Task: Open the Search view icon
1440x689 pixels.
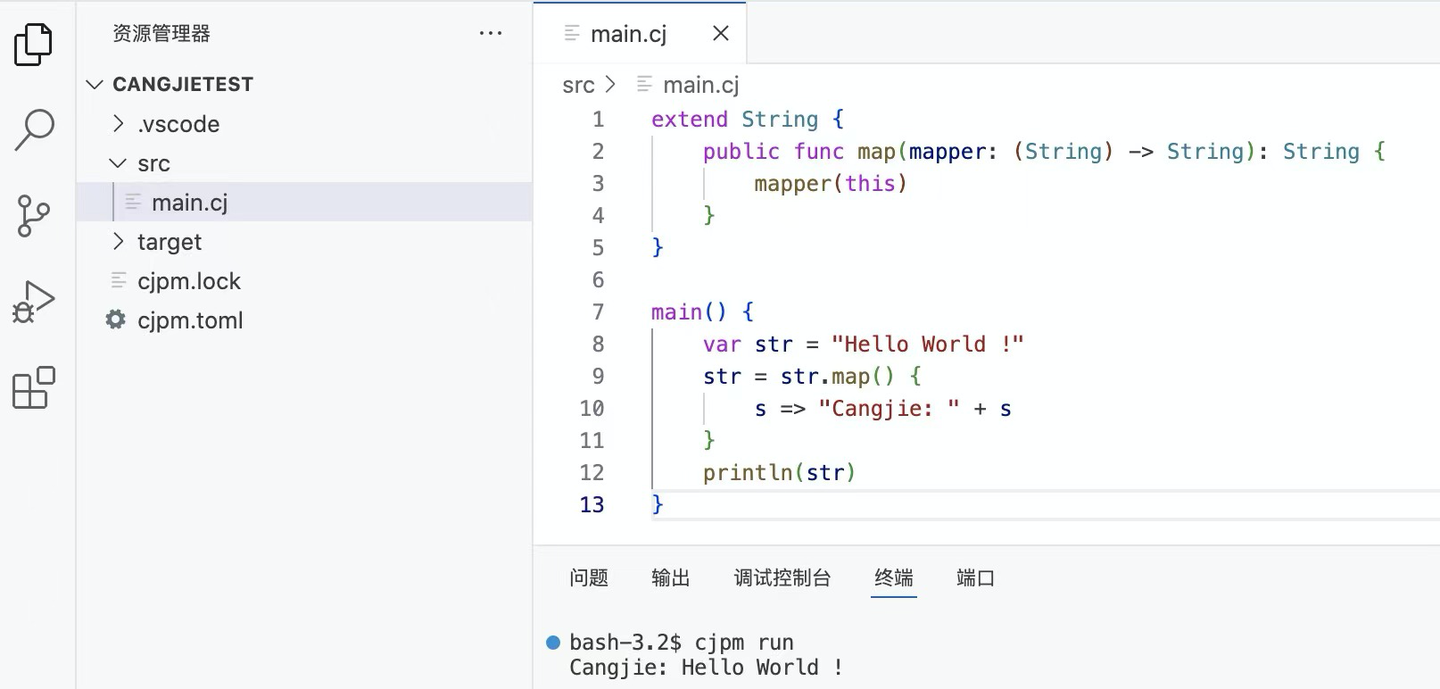Action: click(x=34, y=129)
